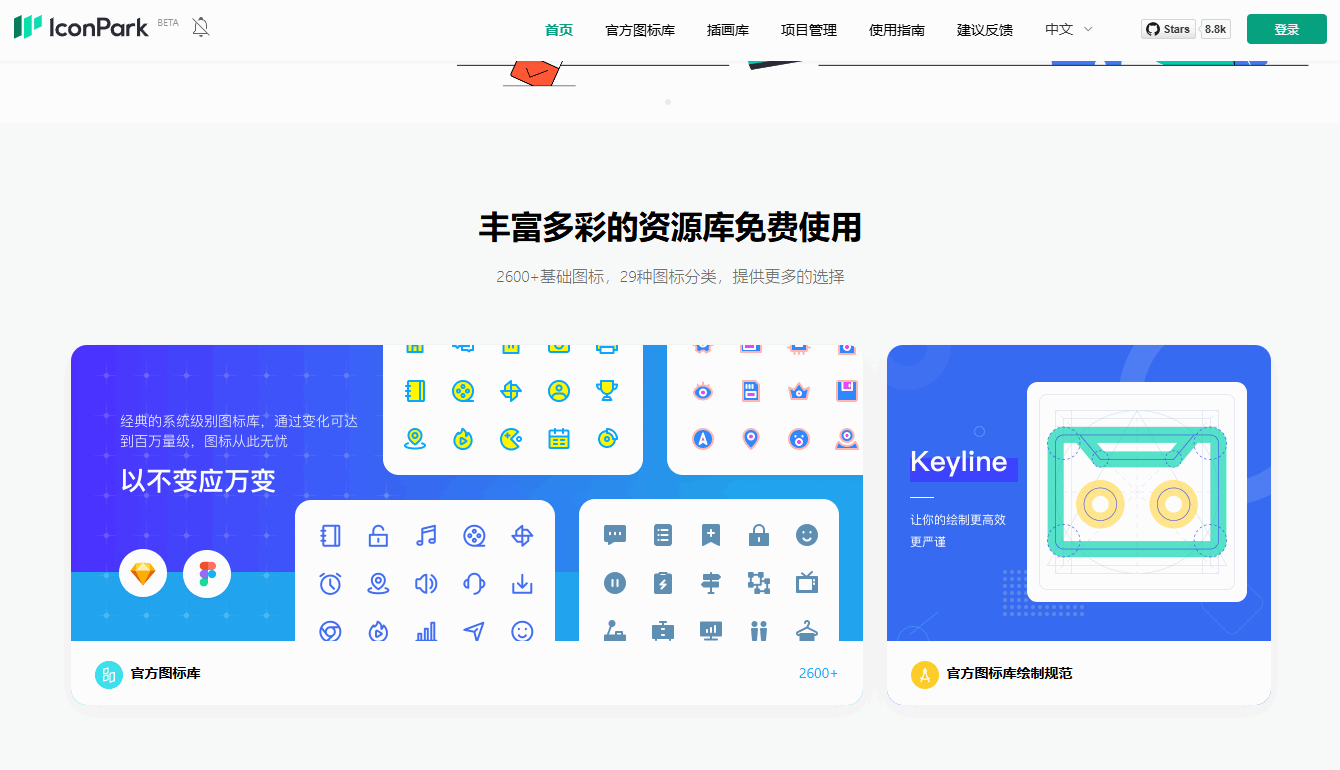Click the IconPark logo
The height and width of the screenshot is (770, 1340).
[82, 28]
